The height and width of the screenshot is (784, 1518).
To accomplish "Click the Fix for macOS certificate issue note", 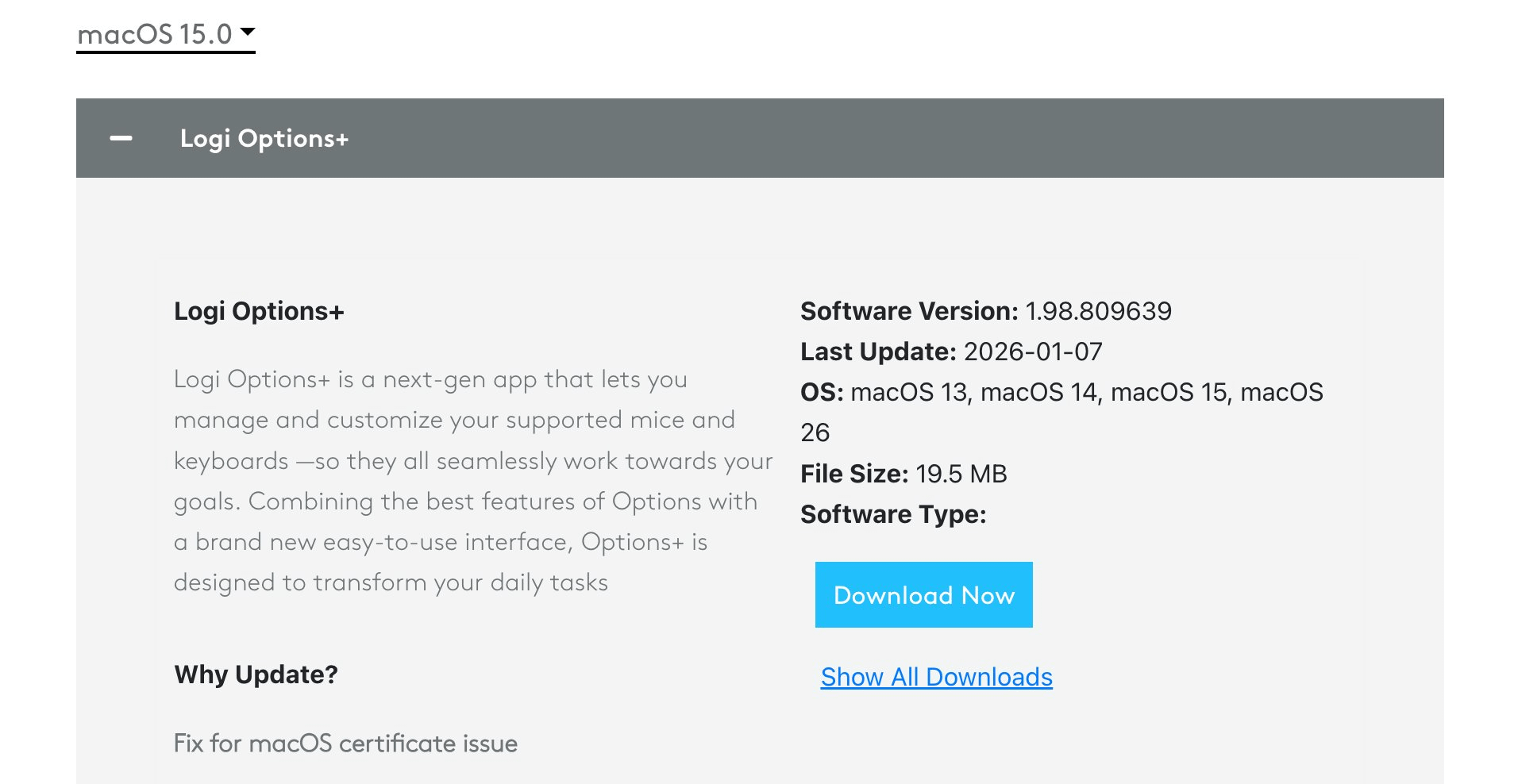I will click(x=345, y=744).
